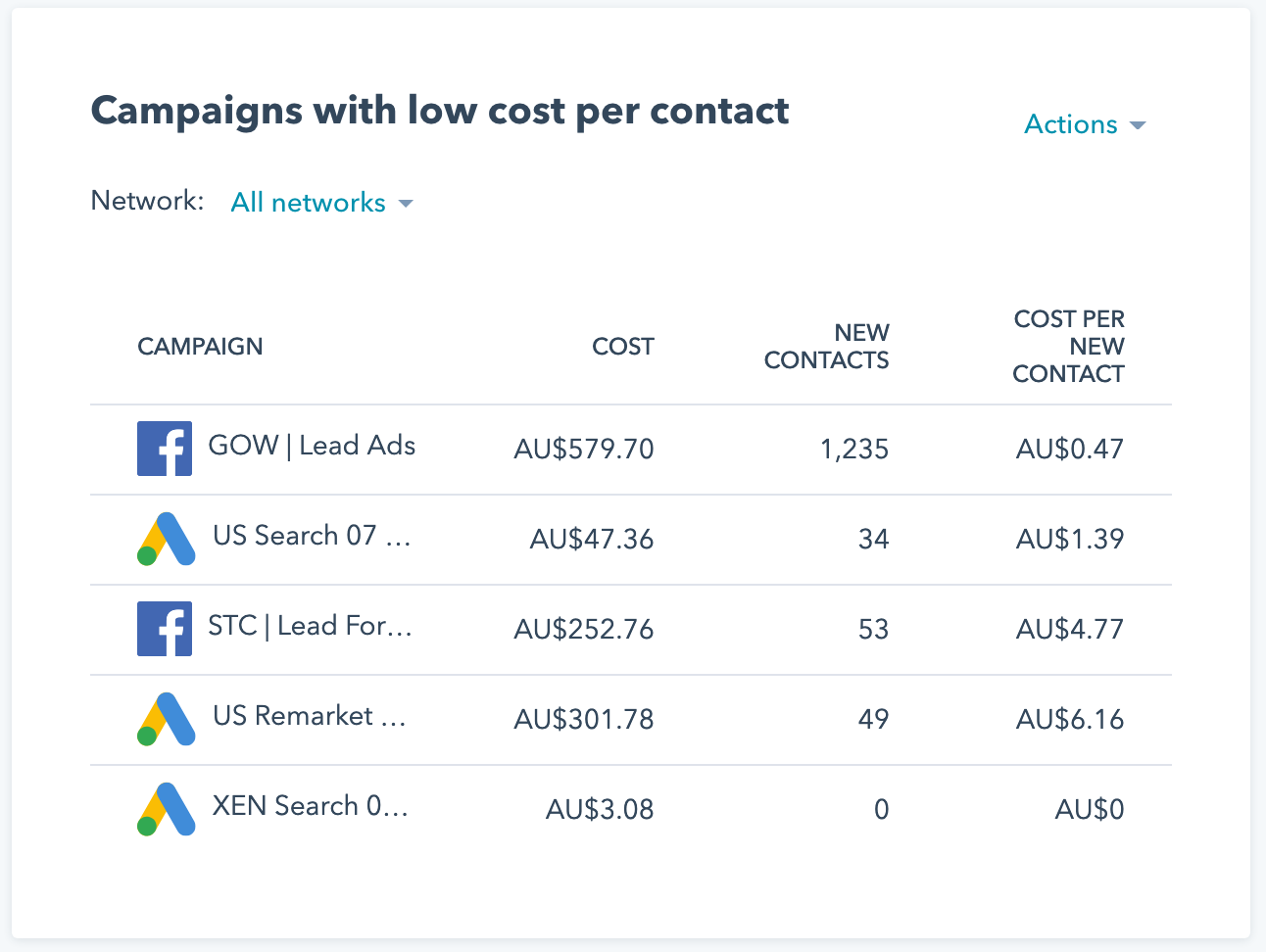Viewport: 1266px width, 952px height.
Task: Select the Google Ads icon next to XEN Search 0
Action: point(166,809)
